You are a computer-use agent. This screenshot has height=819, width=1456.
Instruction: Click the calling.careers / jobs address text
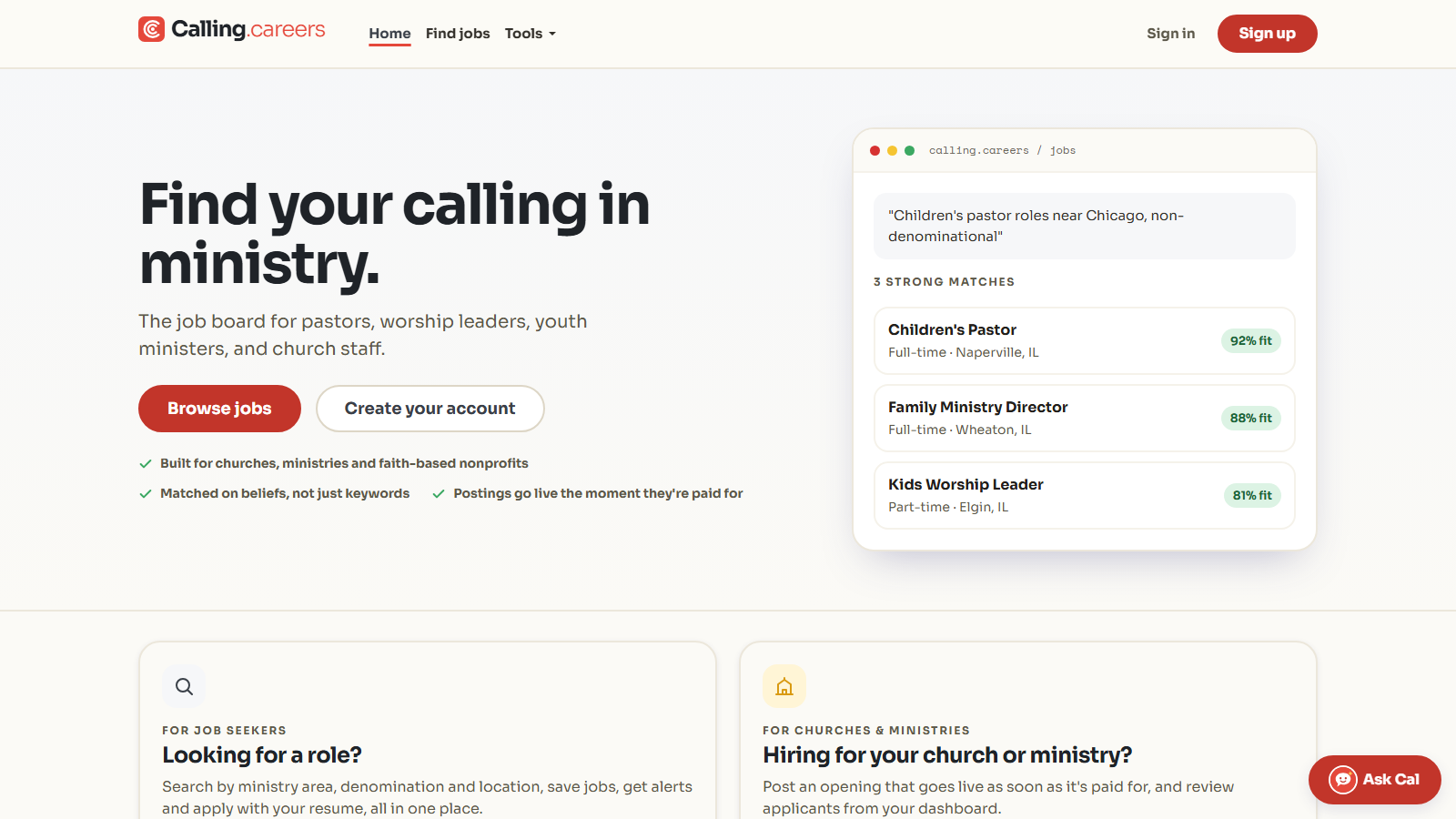tap(1002, 151)
